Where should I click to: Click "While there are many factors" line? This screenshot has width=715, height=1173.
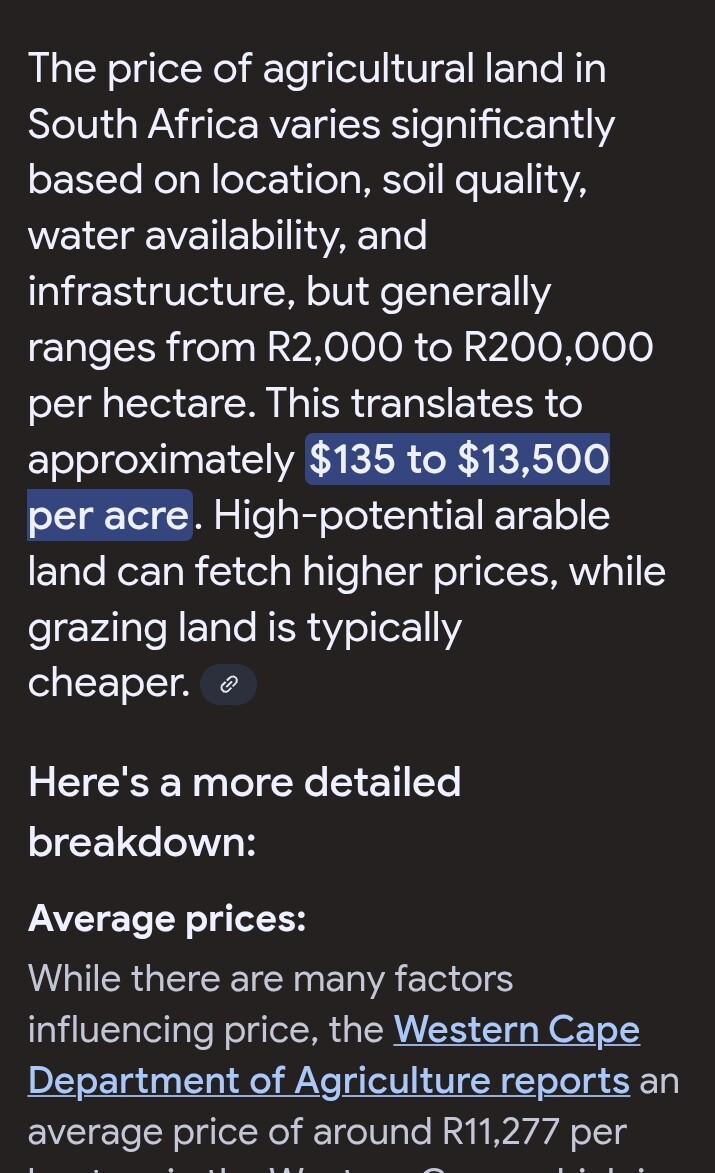pyautogui.click(x=270, y=978)
